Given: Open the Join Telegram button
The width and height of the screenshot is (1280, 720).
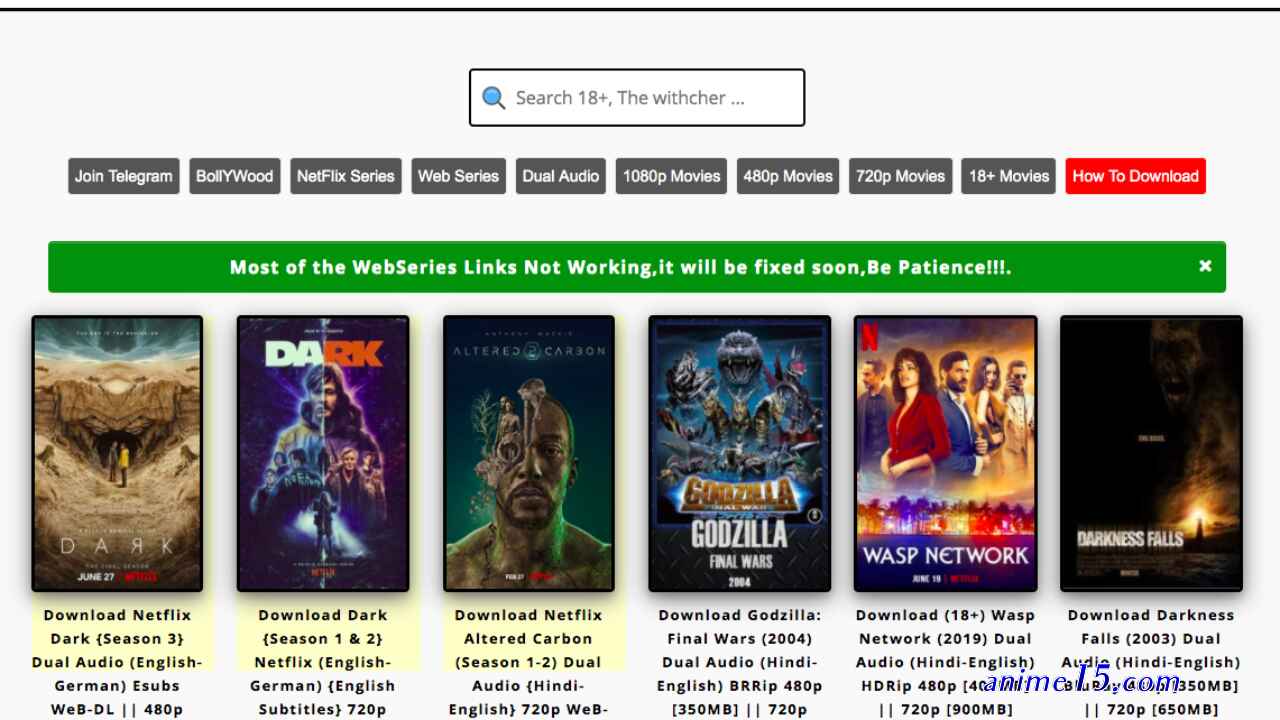Looking at the screenshot, I should (124, 176).
